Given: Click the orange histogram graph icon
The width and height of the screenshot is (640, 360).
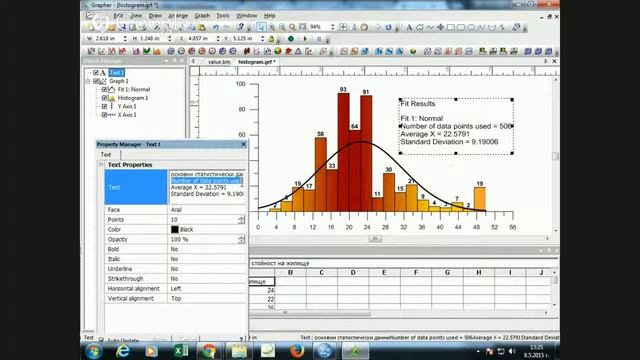Looking at the screenshot, I should click(157, 51).
